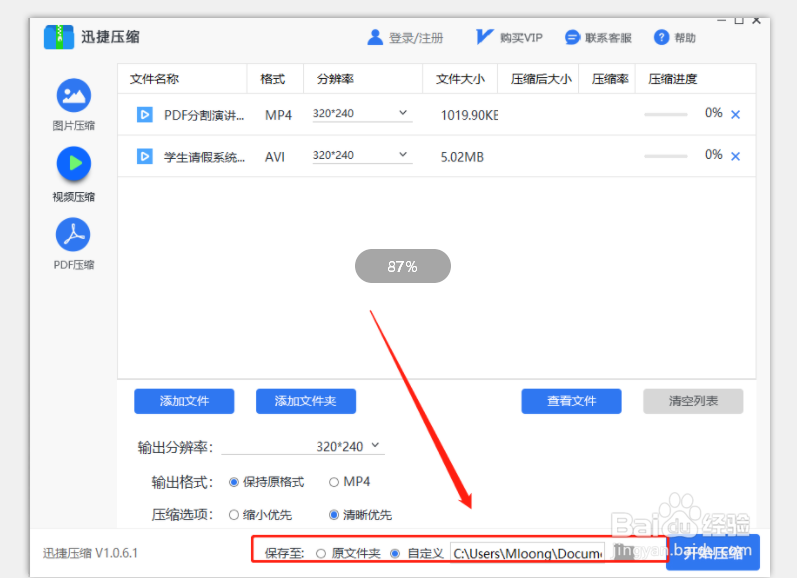Open 输出分辨率 320*240 dropdown
The width and height of the screenshot is (797, 578).
pyautogui.click(x=303, y=446)
